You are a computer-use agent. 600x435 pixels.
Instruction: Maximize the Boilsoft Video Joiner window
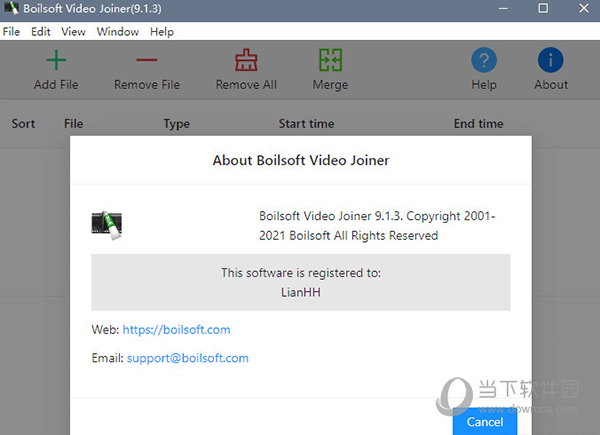[543, 8]
